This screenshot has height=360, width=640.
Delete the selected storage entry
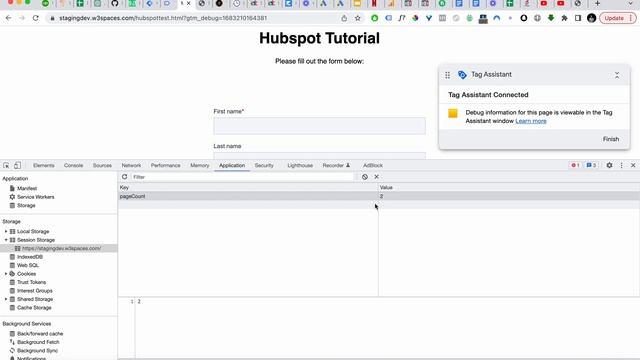tap(376, 177)
